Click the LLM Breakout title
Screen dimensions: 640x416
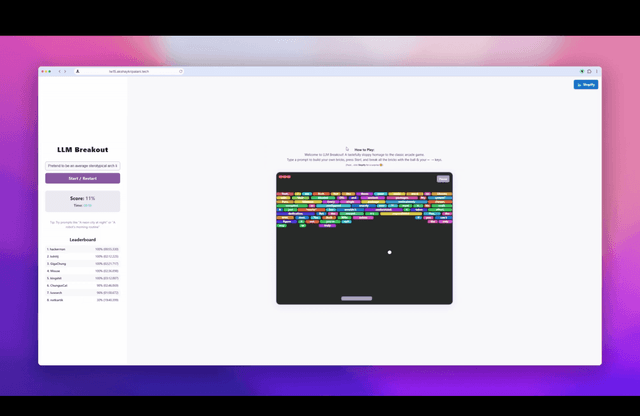[82, 149]
